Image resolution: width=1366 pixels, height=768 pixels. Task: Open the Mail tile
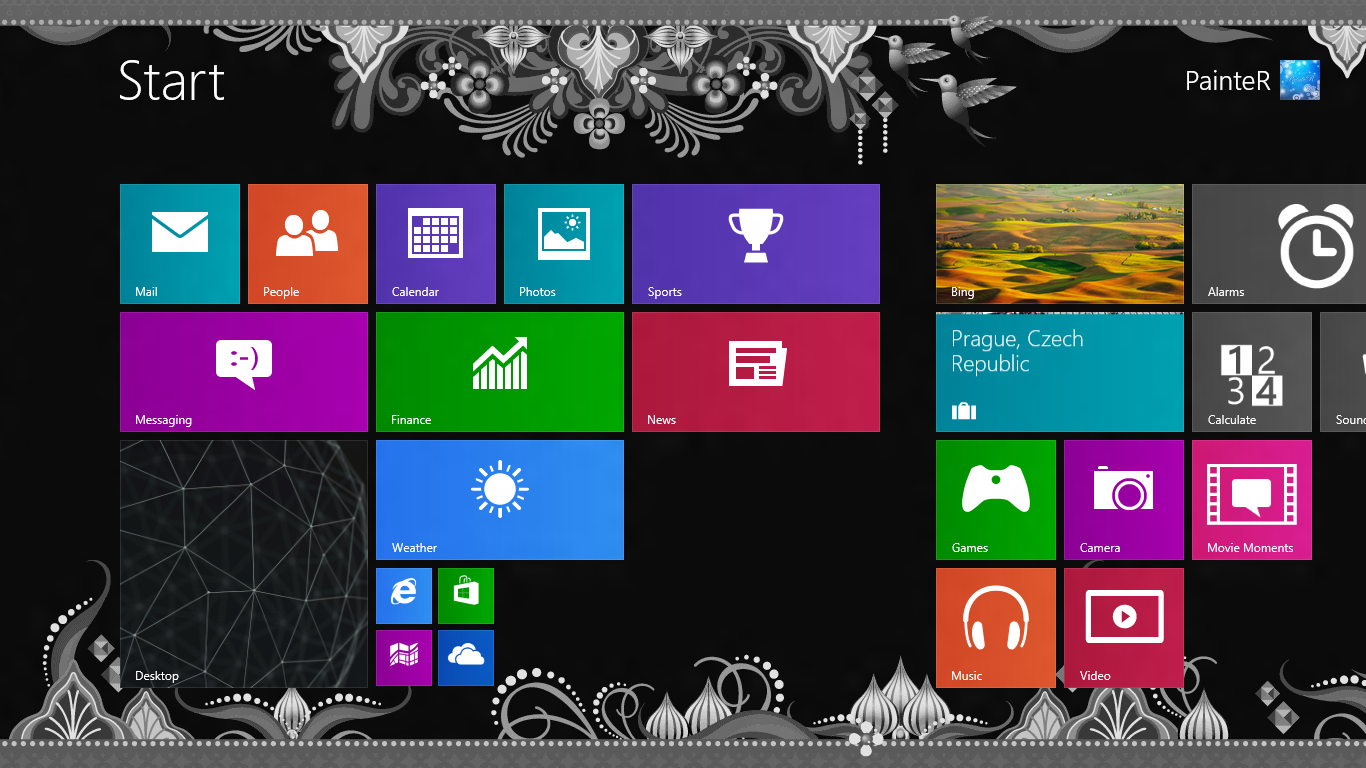(180, 243)
